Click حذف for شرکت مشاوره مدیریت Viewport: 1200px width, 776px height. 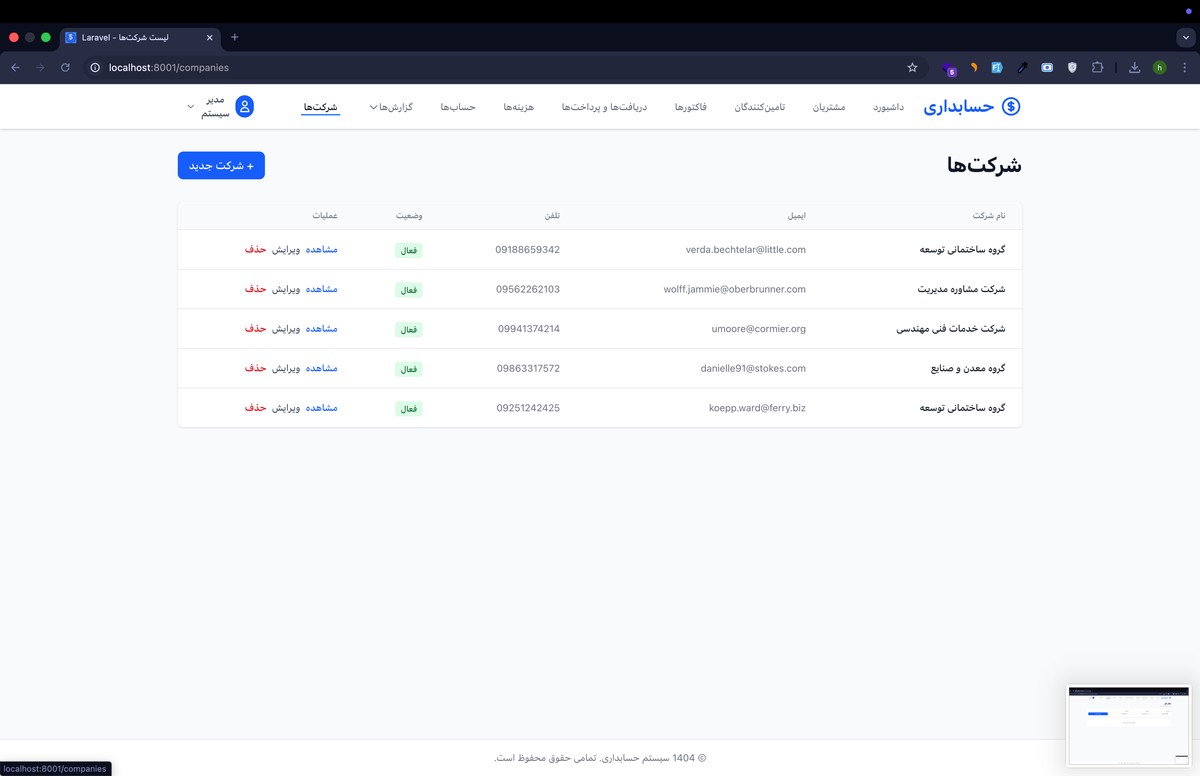255,289
